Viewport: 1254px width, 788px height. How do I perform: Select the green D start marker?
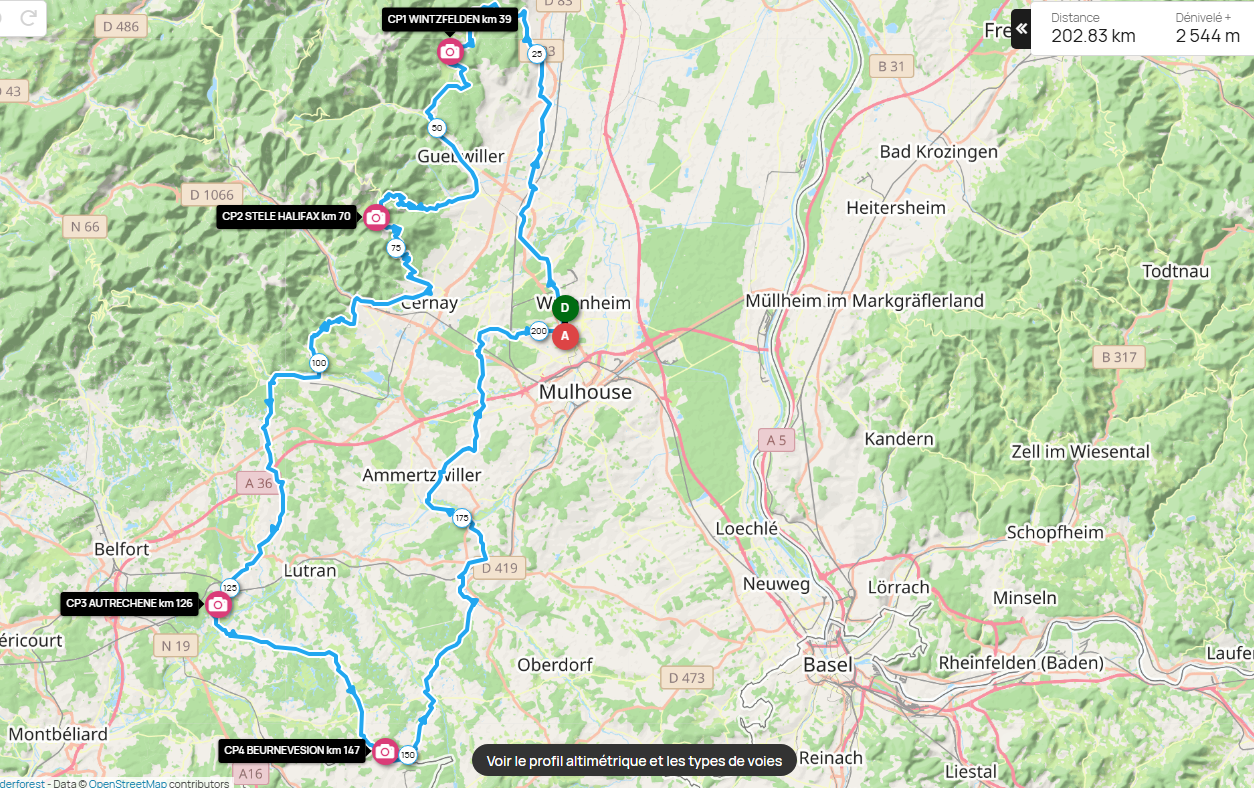pyautogui.click(x=565, y=308)
